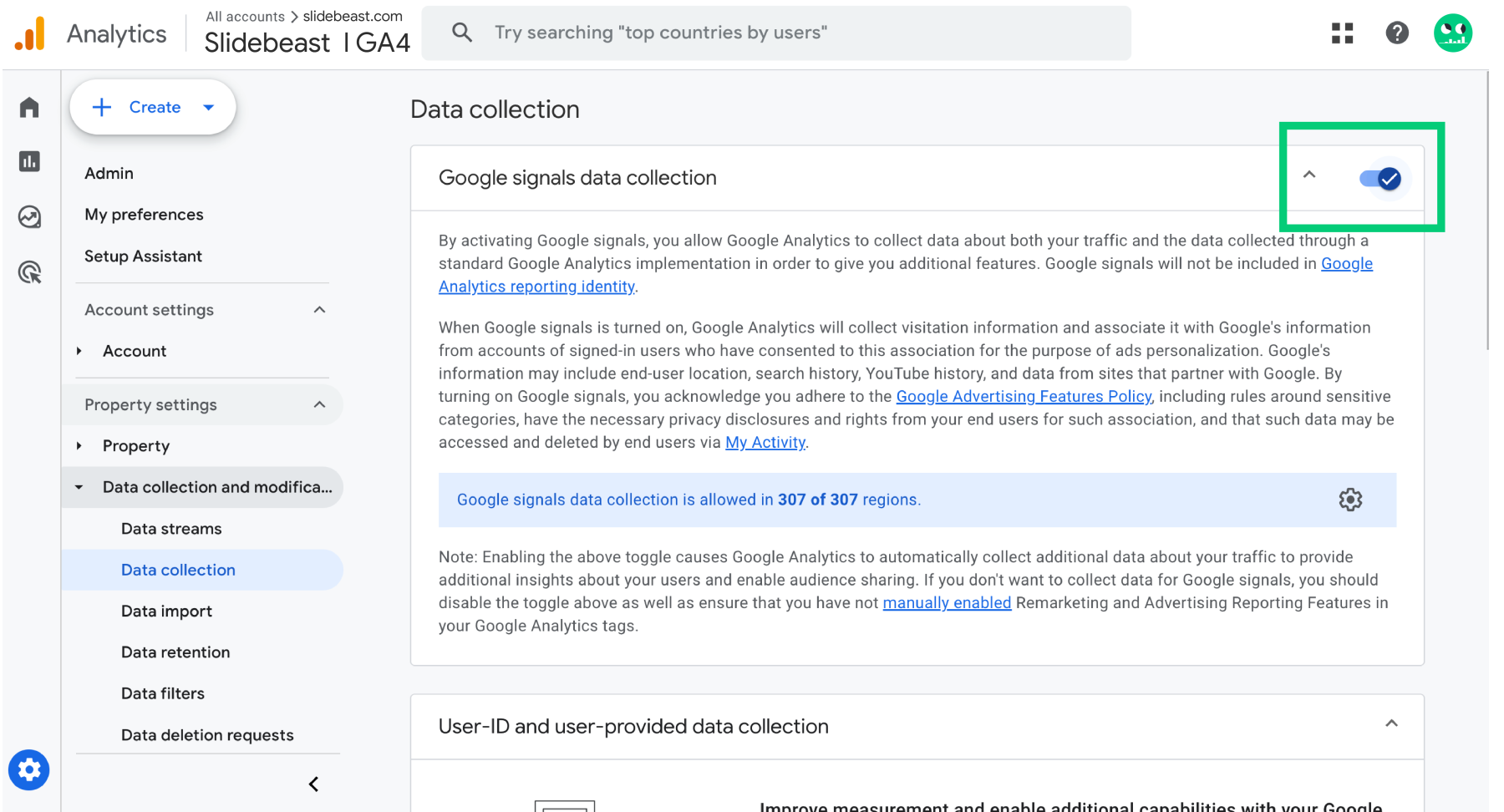Open the manually enabled link
The height and width of the screenshot is (812, 1504).
pyautogui.click(x=947, y=603)
